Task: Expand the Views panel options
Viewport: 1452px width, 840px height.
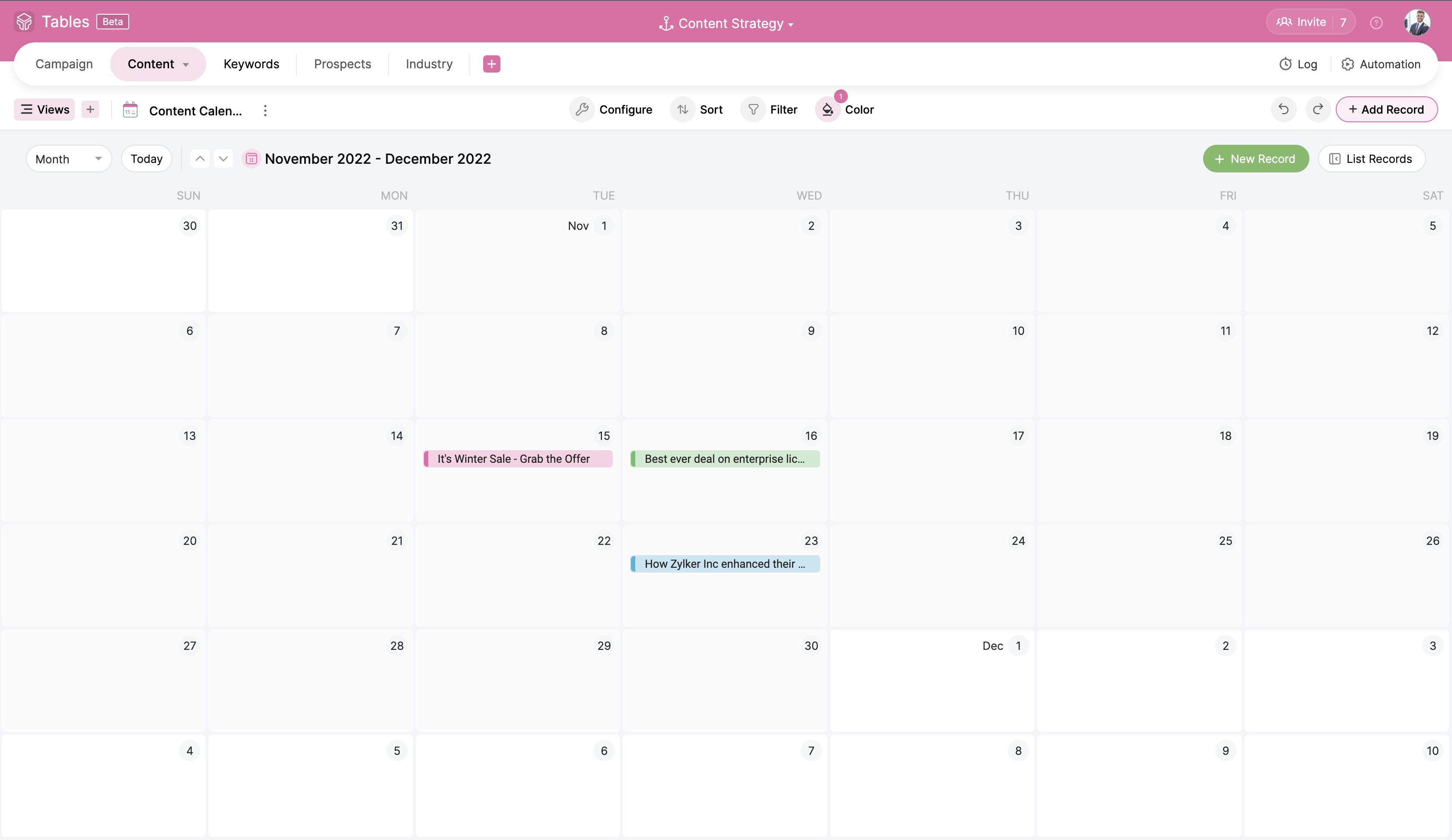Action: pos(44,109)
